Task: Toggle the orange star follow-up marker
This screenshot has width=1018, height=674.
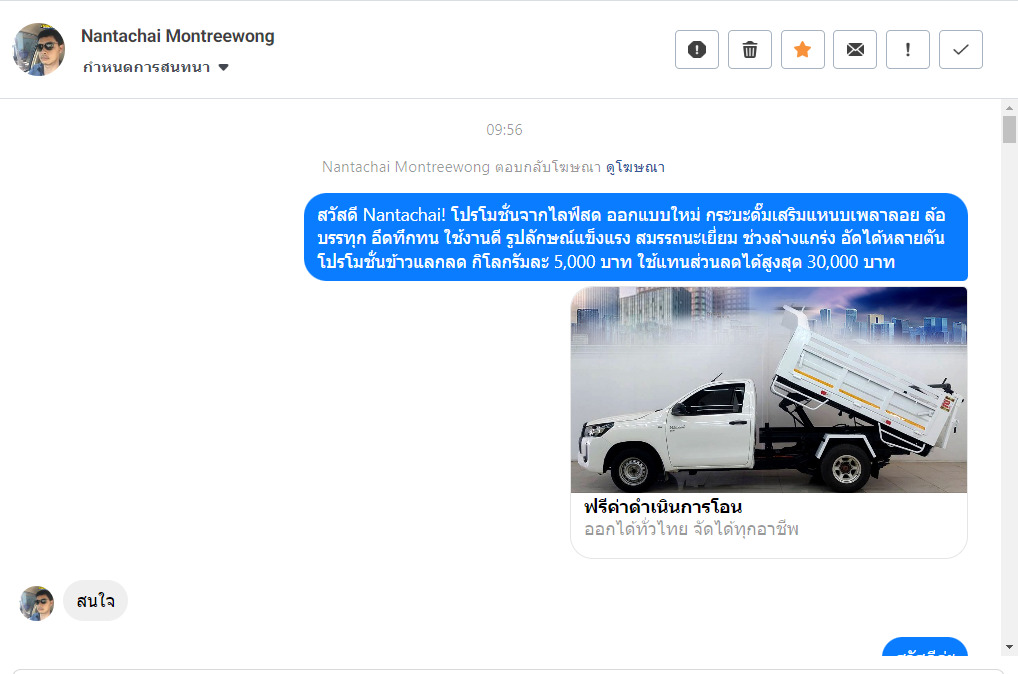Action: pyautogui.click(x=802, y=49)
